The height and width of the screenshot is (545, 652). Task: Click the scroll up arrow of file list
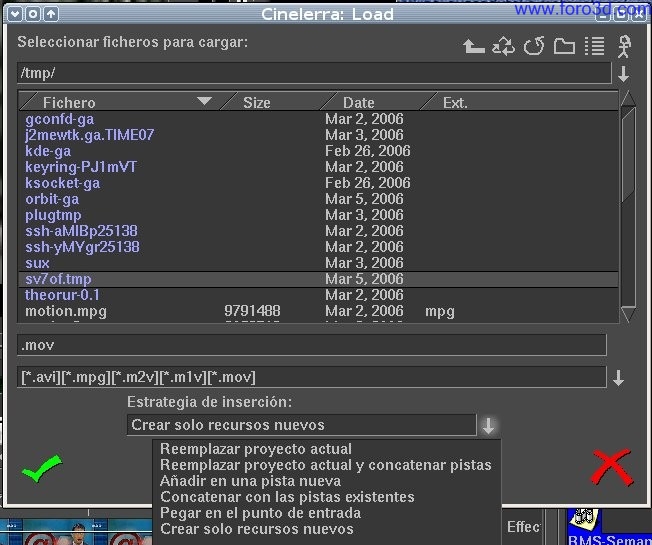[x=628, y=99]
